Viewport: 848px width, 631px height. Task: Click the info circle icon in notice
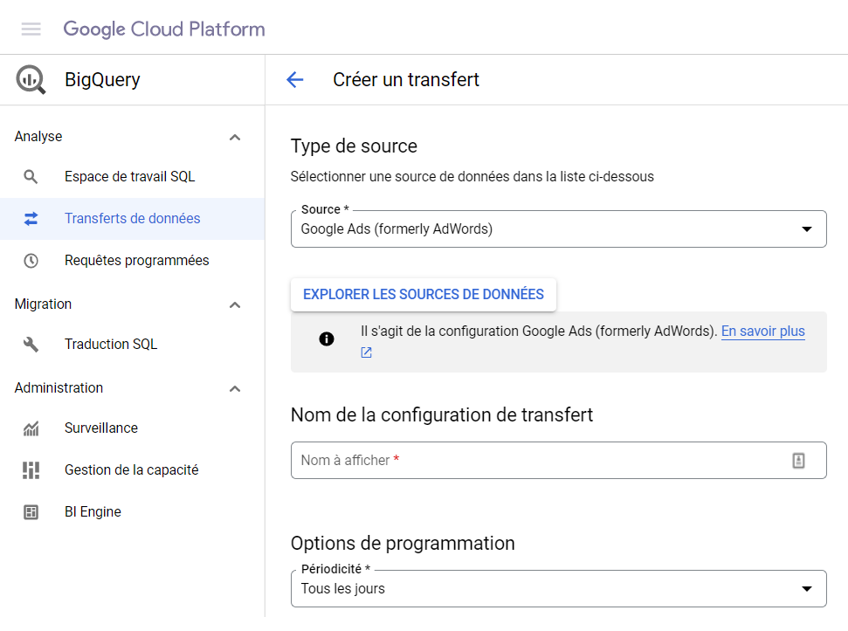[327, 339]
